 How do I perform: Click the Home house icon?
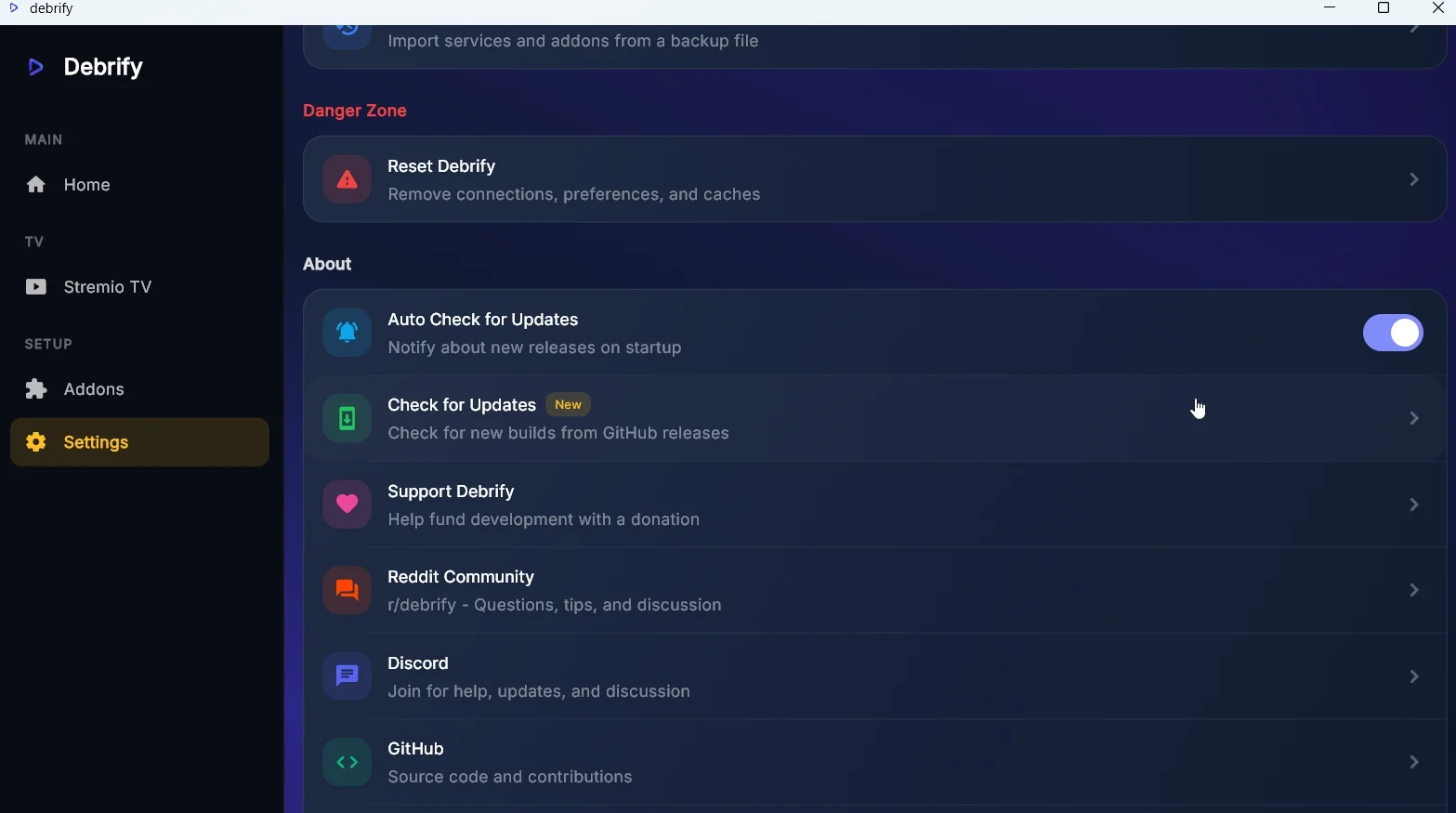pos(36,186)
